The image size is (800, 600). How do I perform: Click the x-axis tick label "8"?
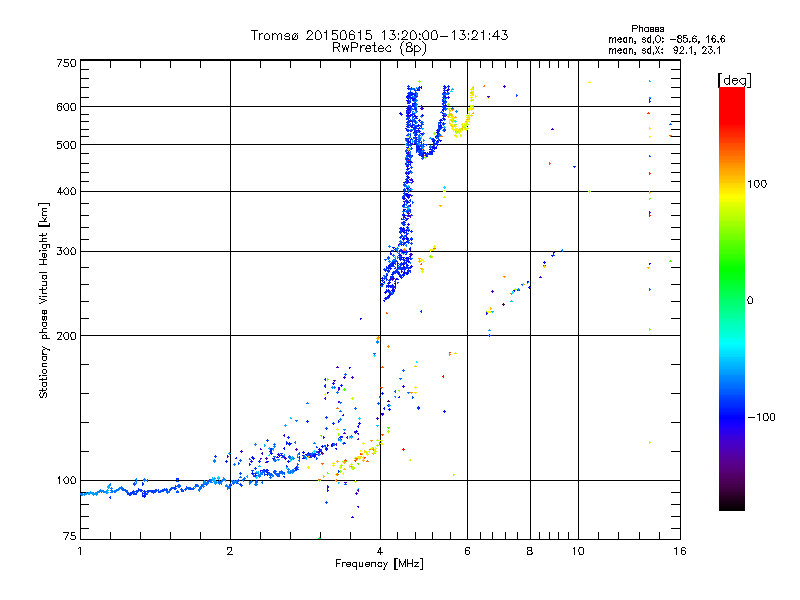coord(530,551)
